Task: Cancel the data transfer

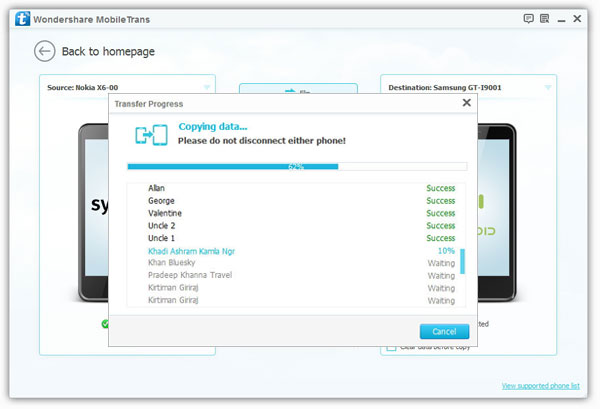Action: (x=444, y=331)
